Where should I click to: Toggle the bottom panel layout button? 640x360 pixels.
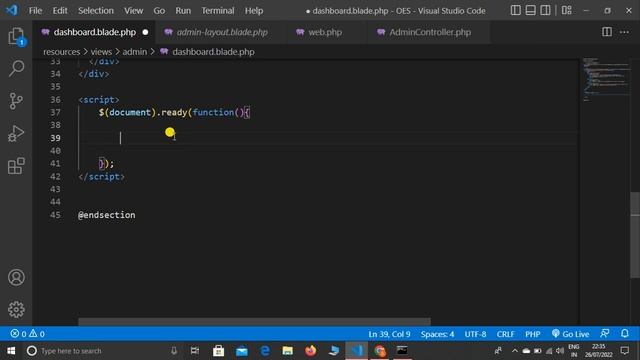coord(530,11)
